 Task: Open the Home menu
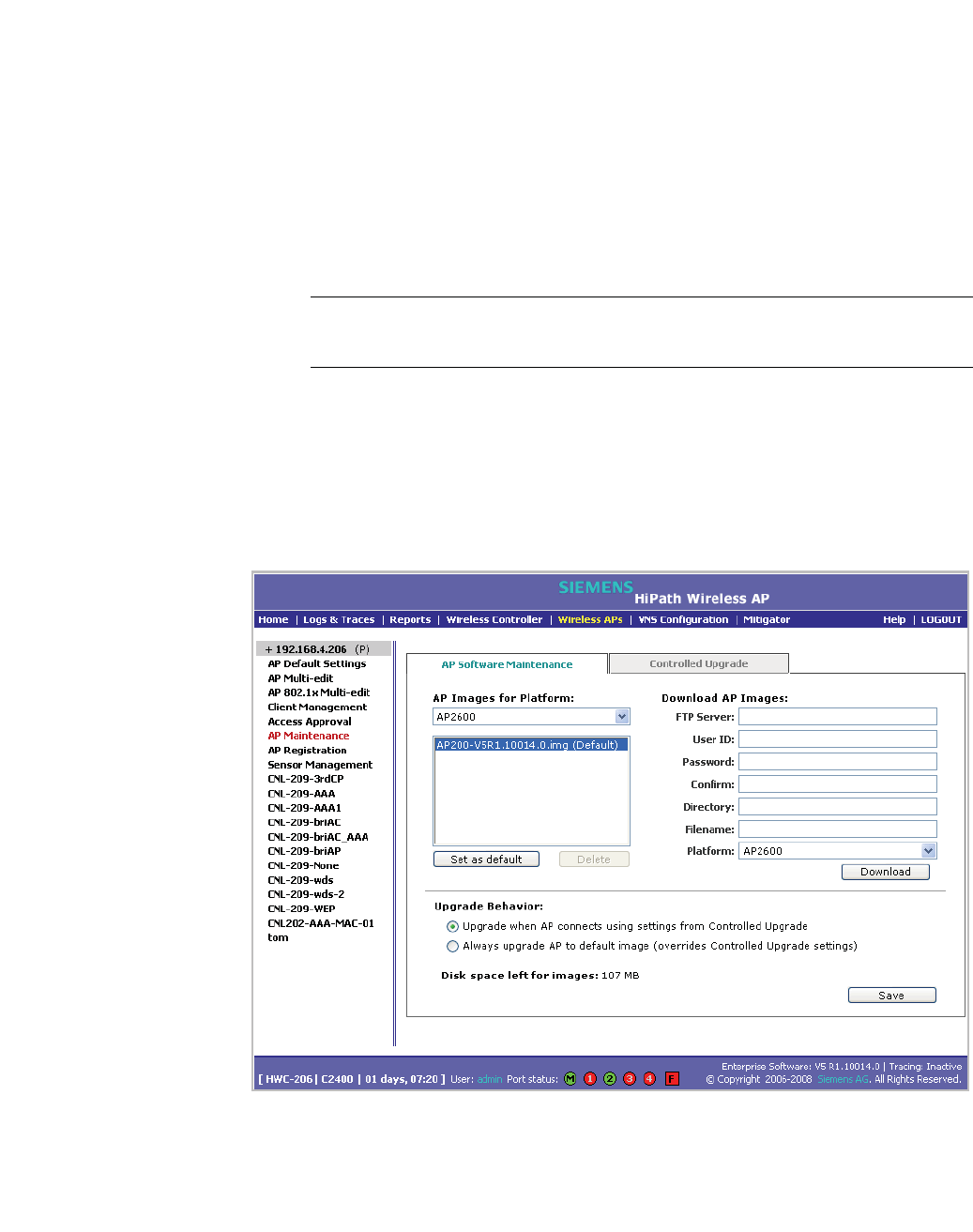click(x=273, y=620)
